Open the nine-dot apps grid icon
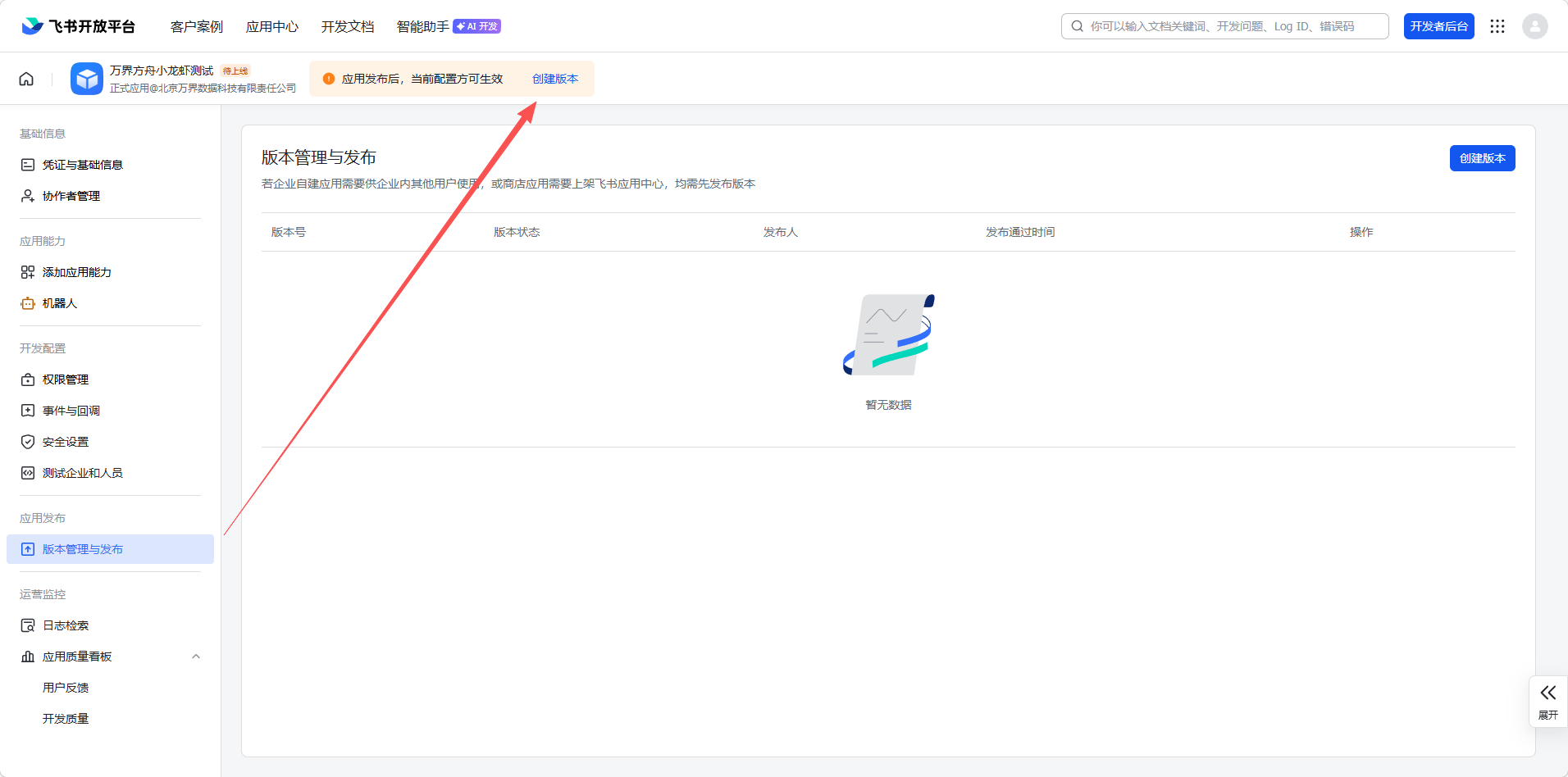The width and height of the screenshot is (1568, 777). pyautogui.click(x=1497, y=26)
